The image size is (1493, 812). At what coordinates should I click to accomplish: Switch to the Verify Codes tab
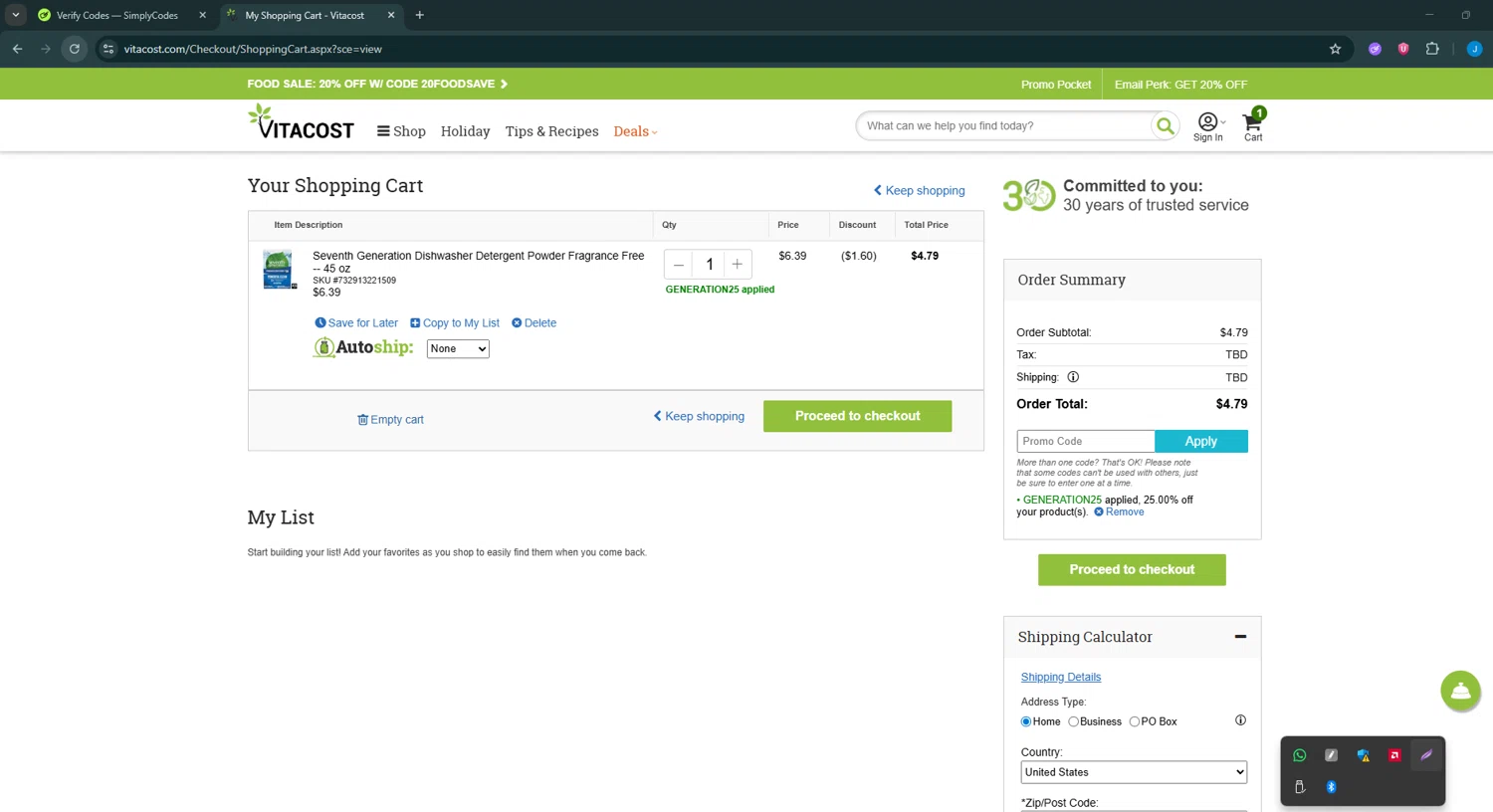pos(116,15)
